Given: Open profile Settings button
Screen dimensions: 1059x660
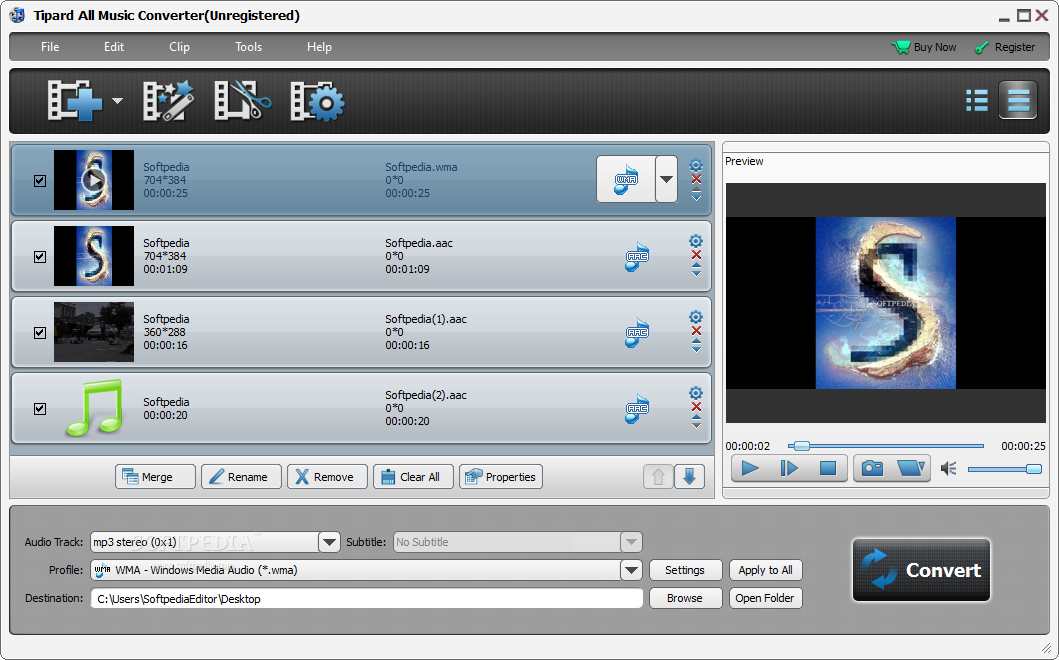Looking at the screenshot, I should point(685,570).
